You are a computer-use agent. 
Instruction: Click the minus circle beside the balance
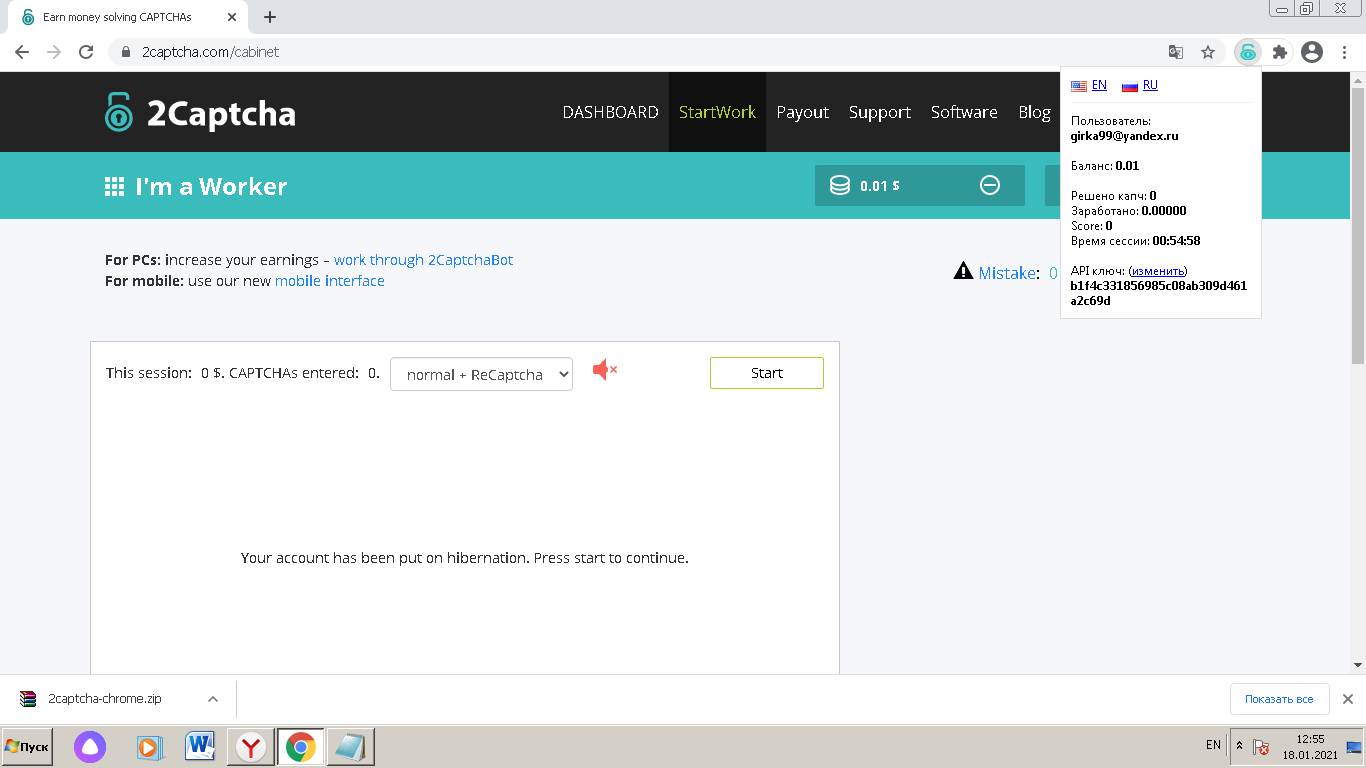tap(990, 185)
